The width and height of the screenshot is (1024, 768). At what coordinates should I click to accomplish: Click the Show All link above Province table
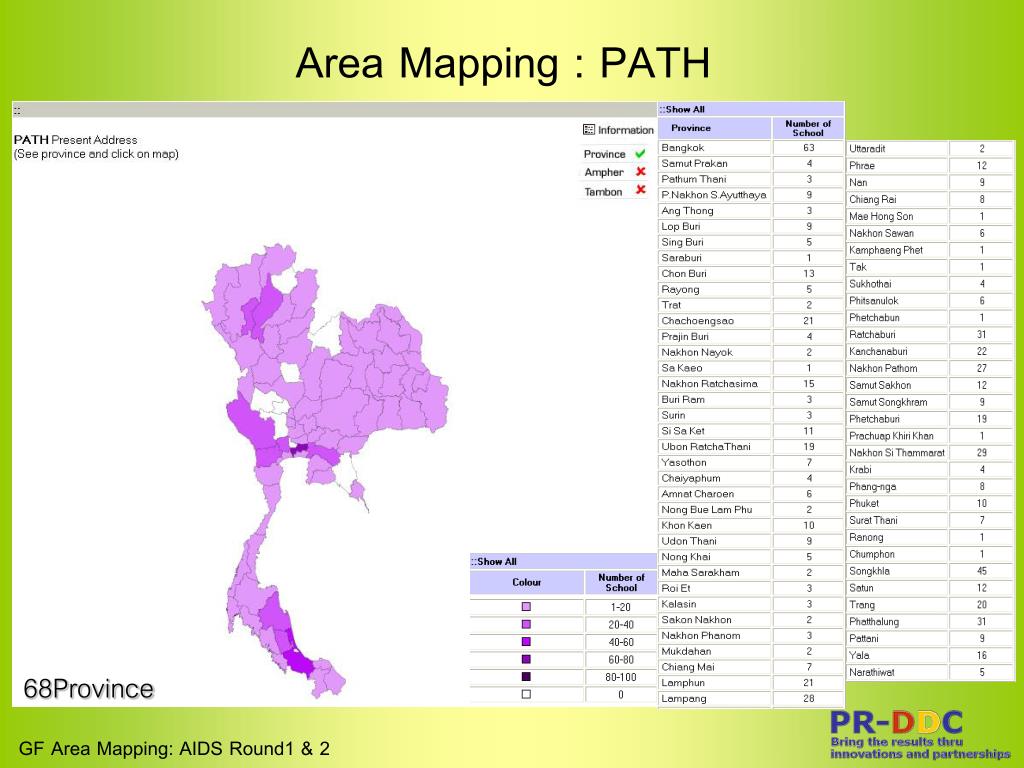pyautogui.click(x=682, y=109)
